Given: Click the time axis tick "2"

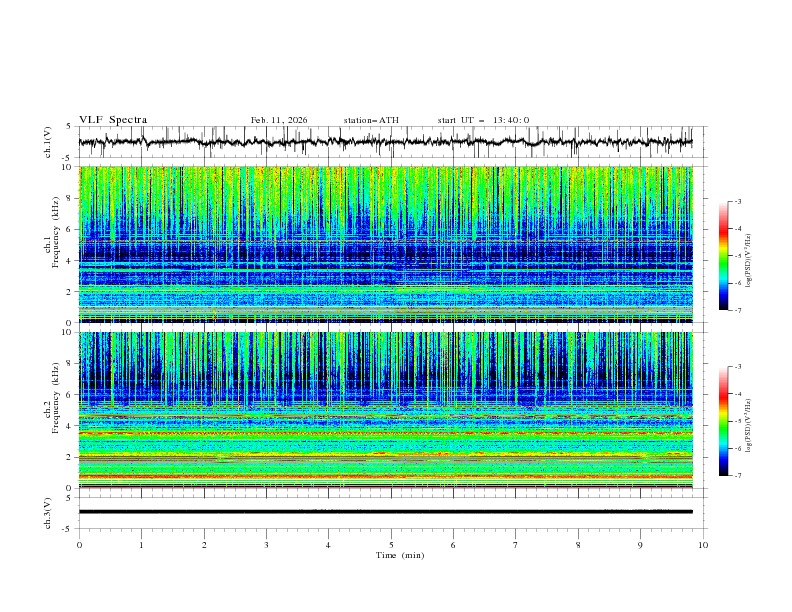Looking at the screenshot, I should coord(204,545).
